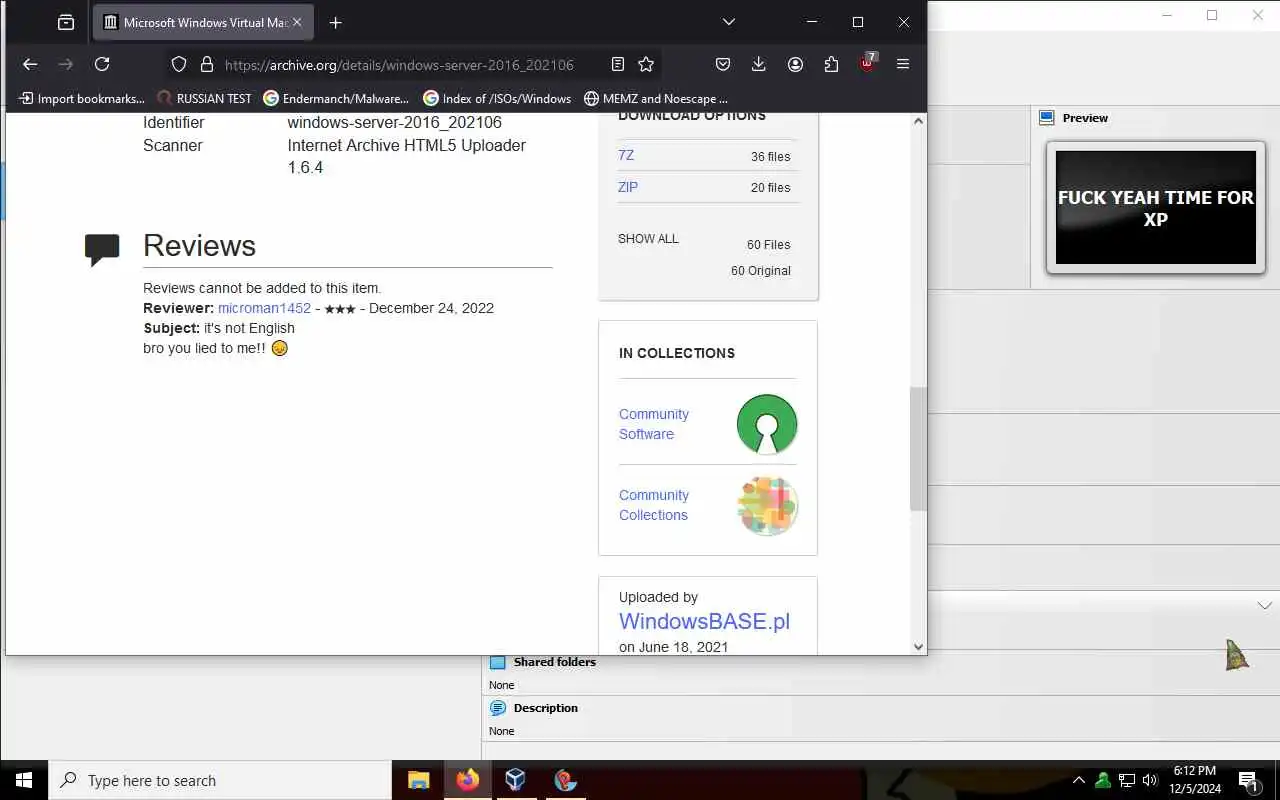
Task: Open Community Software collection link
Action: pyautogui.click(x=654, y=424)
